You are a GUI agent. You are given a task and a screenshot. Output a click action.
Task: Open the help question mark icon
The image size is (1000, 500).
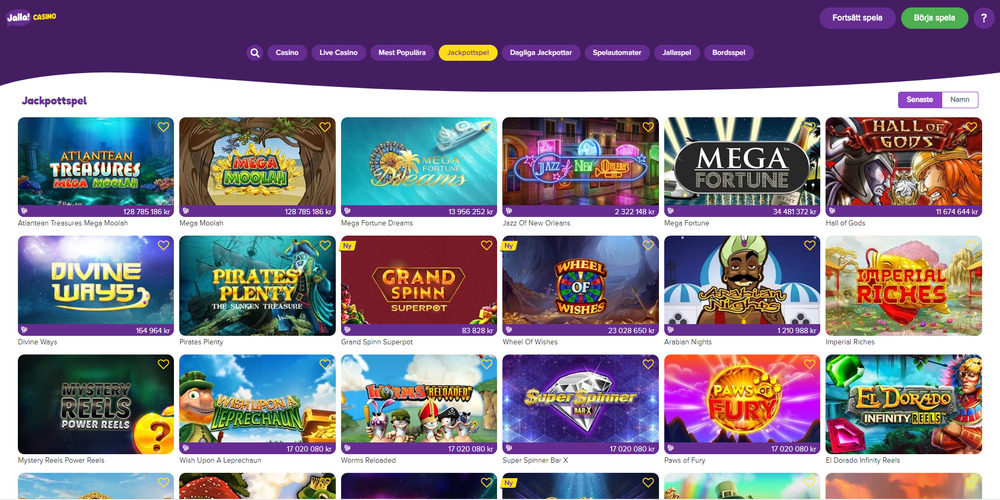984,18
